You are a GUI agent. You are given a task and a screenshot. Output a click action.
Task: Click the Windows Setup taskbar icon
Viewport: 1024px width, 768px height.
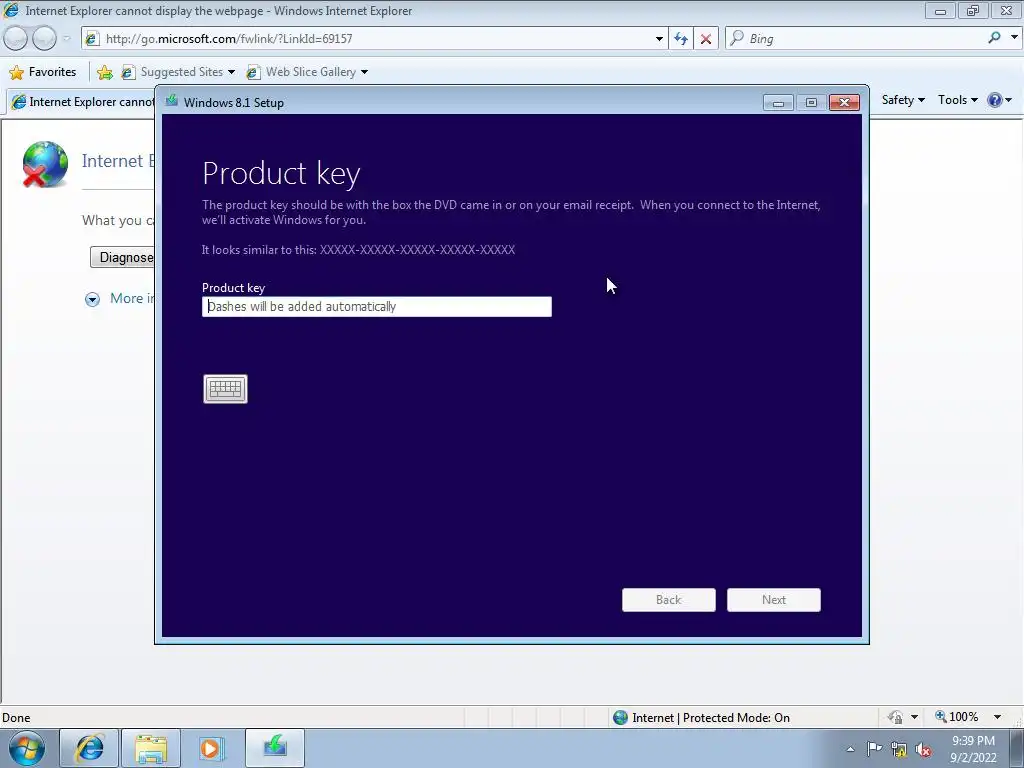[275, 748]
